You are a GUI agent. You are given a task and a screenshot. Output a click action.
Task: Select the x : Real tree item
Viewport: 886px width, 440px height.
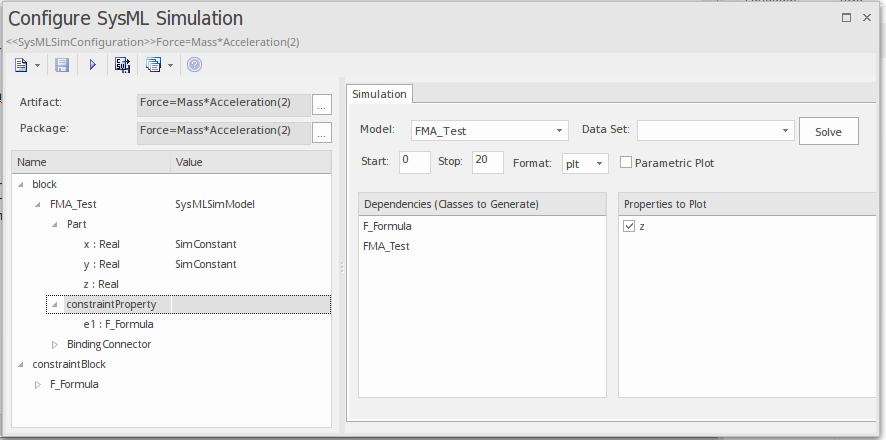pos(102,244)
